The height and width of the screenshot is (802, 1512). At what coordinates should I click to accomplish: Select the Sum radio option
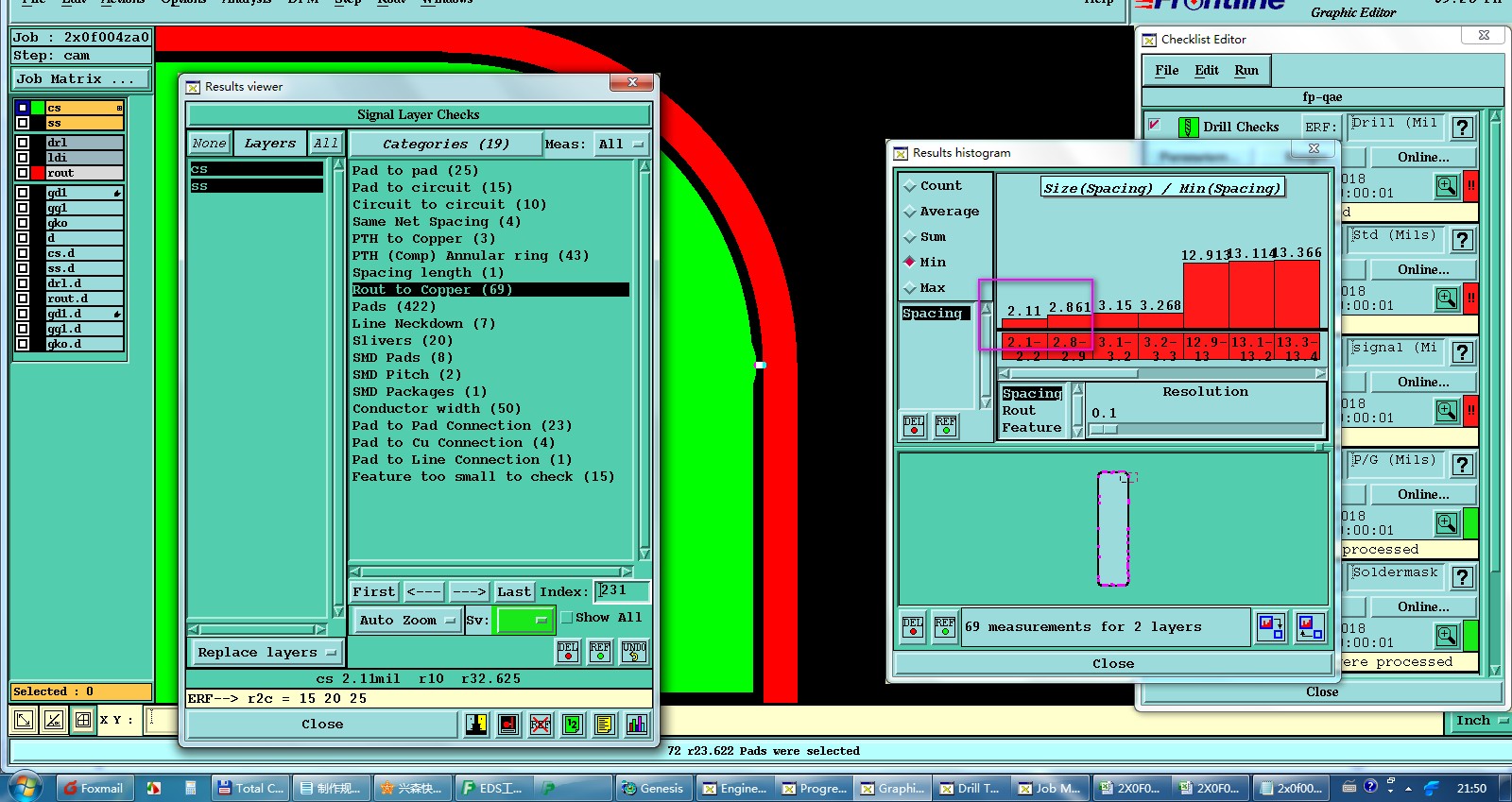(x=910, y=237)
